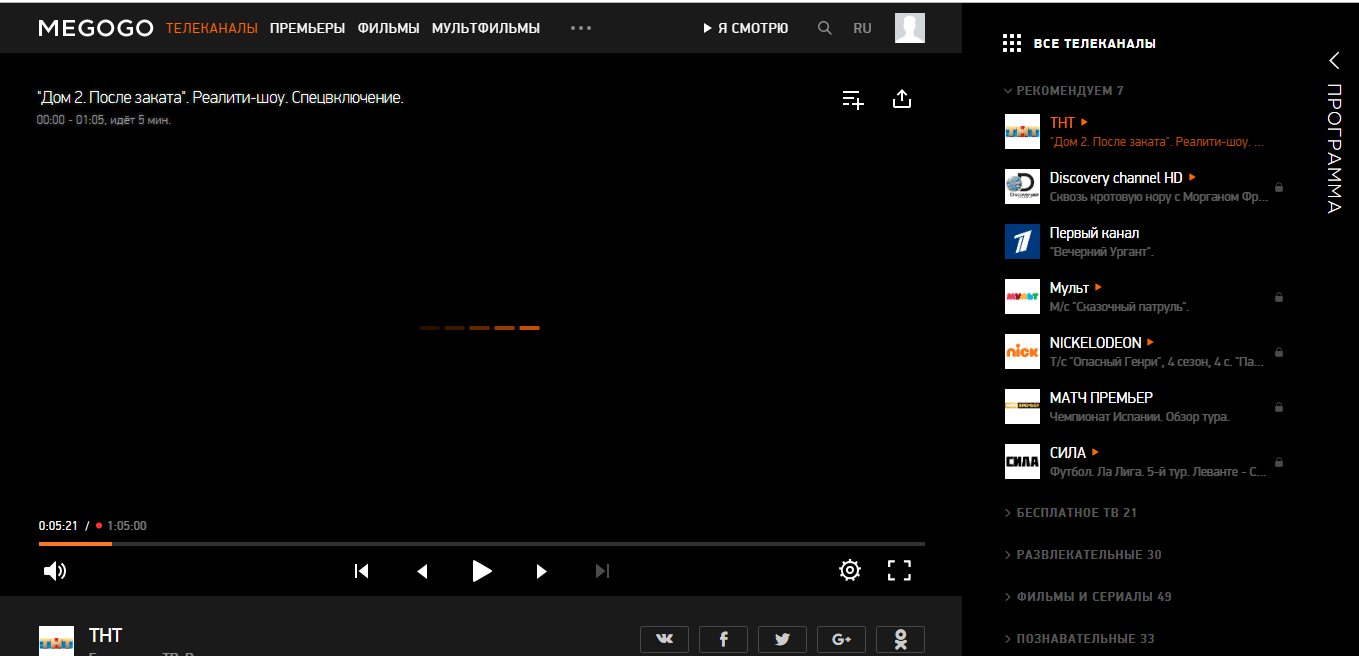Mute the player volume icon

pyautogui.click(x=55, y=571)
